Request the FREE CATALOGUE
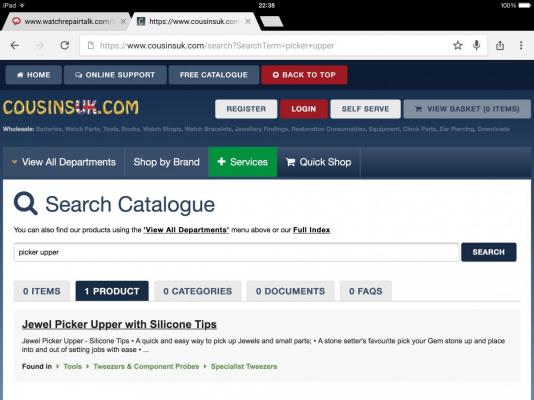The image size is (534, 400). (214, 75)
